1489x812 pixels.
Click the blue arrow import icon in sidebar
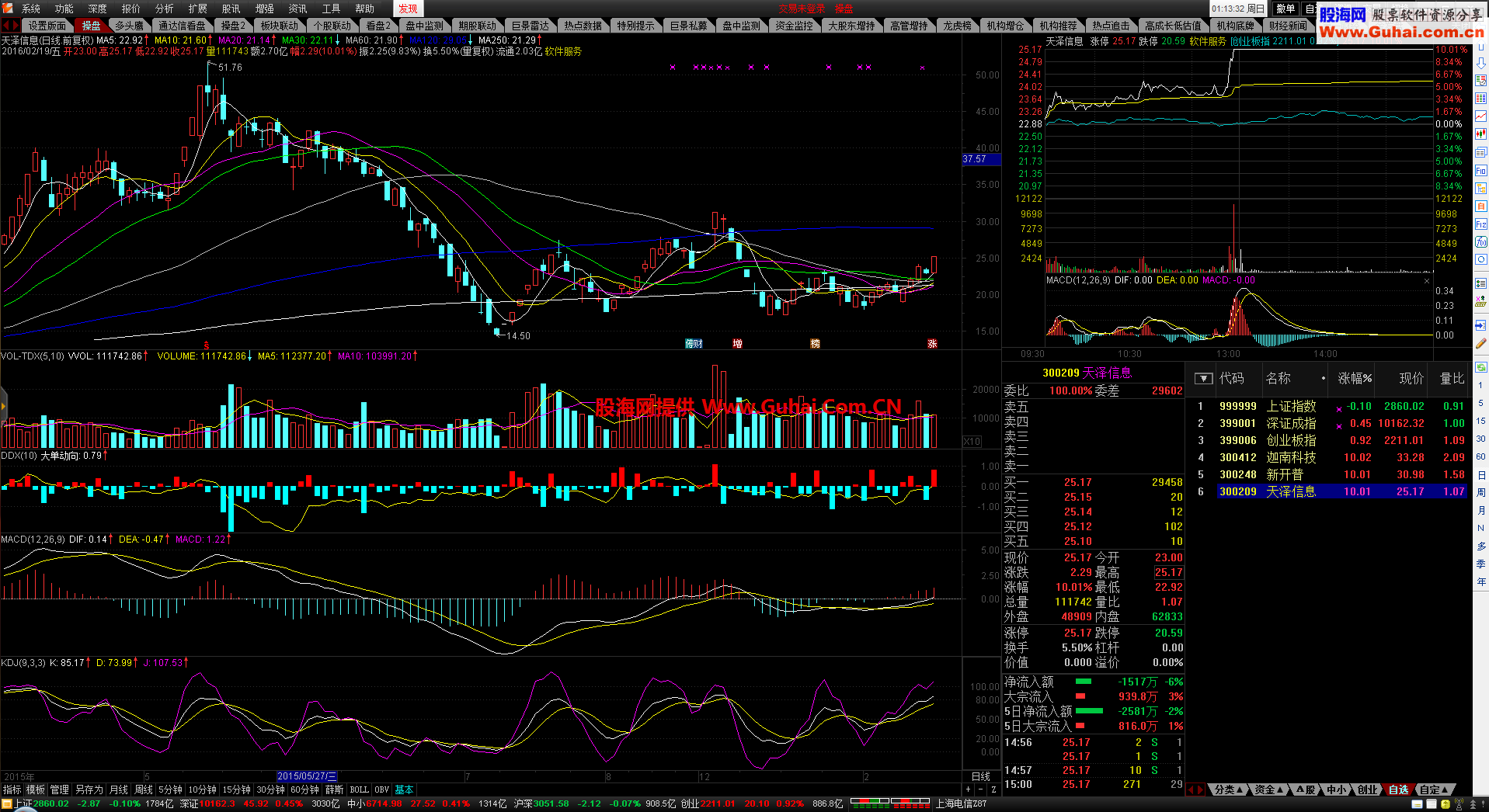tap(1480, 324)
